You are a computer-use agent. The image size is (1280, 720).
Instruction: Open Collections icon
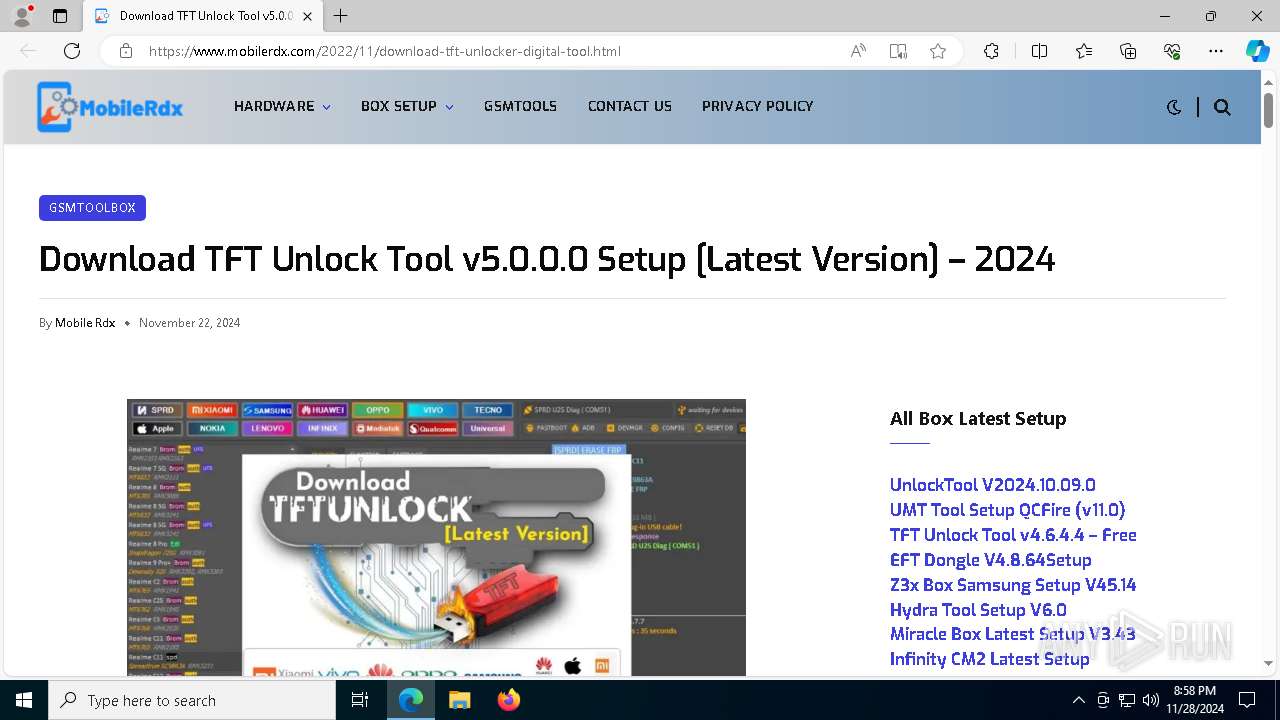click(1128, 51)
